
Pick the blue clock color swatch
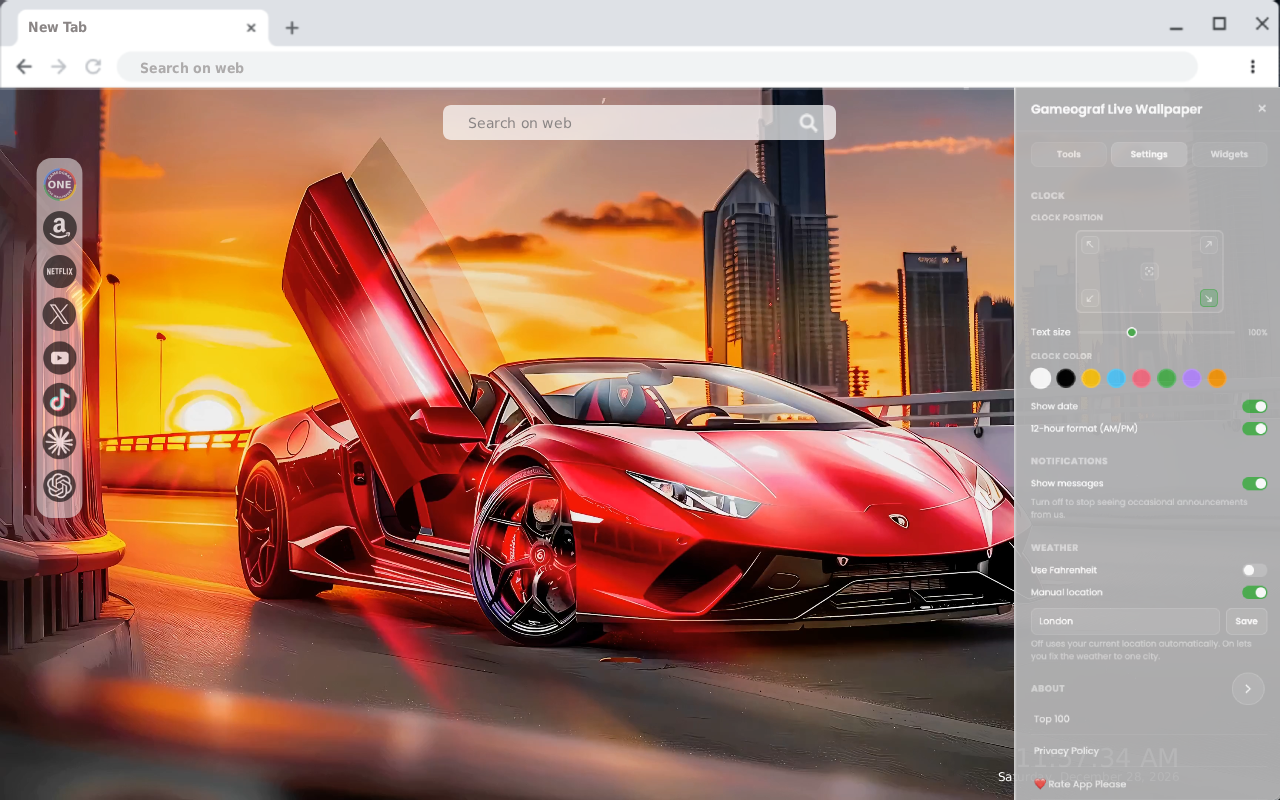coord(1116,378)
